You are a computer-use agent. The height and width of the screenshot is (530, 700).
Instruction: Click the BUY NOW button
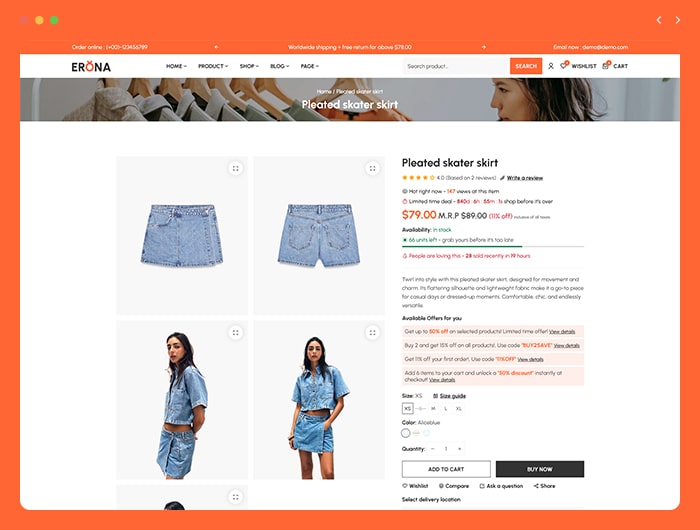(540, 469)
